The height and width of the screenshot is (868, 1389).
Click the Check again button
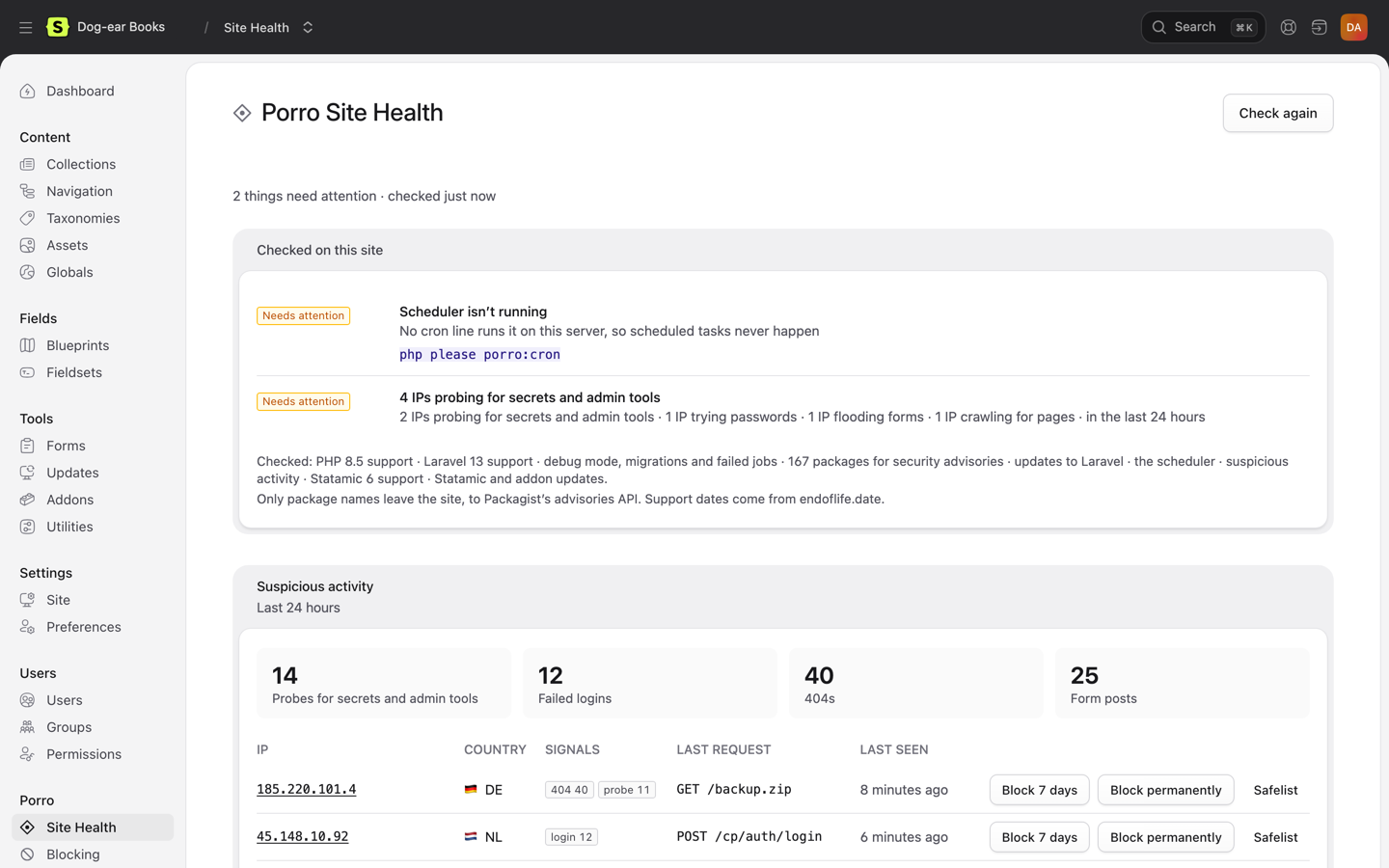point(1278,113)
